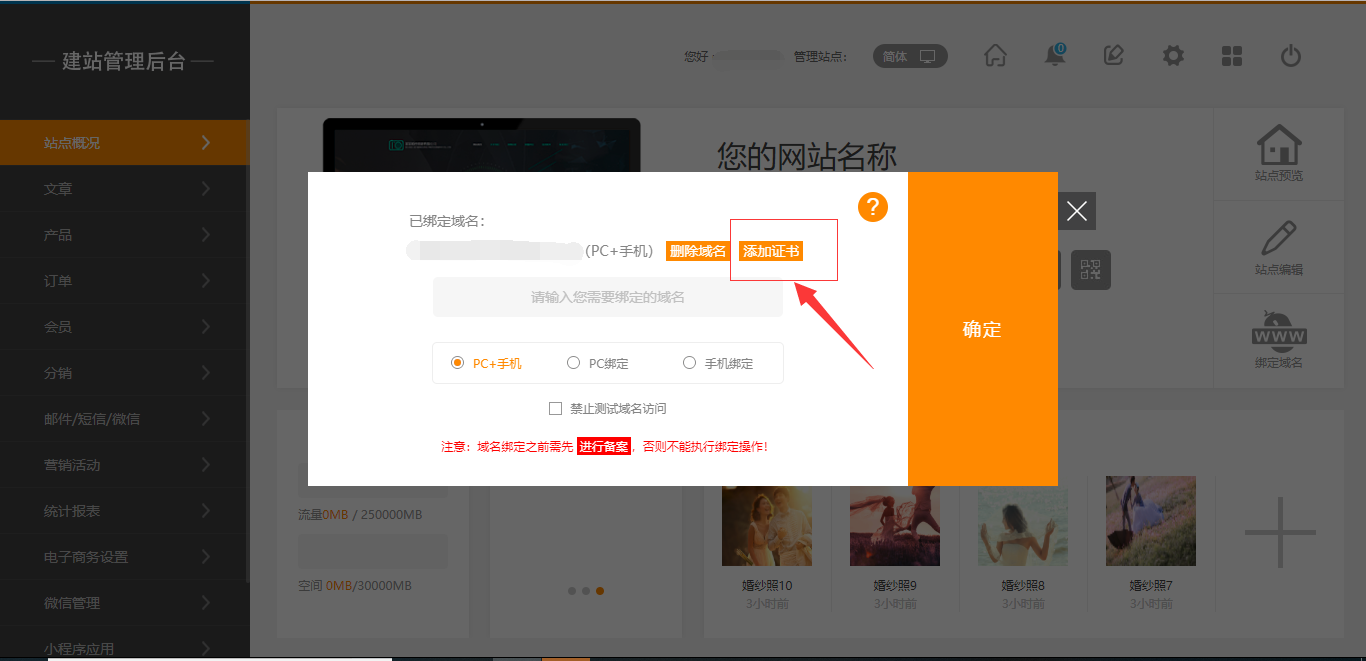Select the PC绑定 radio option

574,363
